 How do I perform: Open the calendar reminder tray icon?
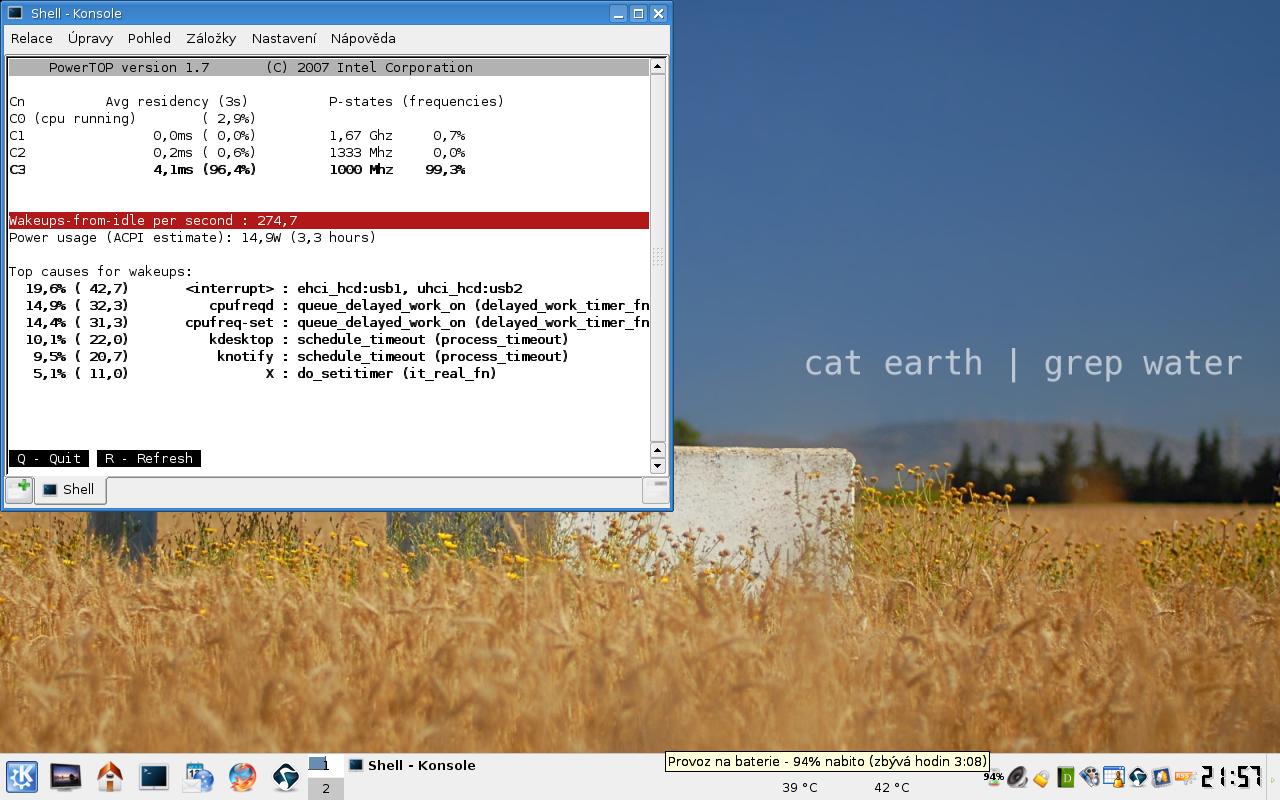[1113, 777]
